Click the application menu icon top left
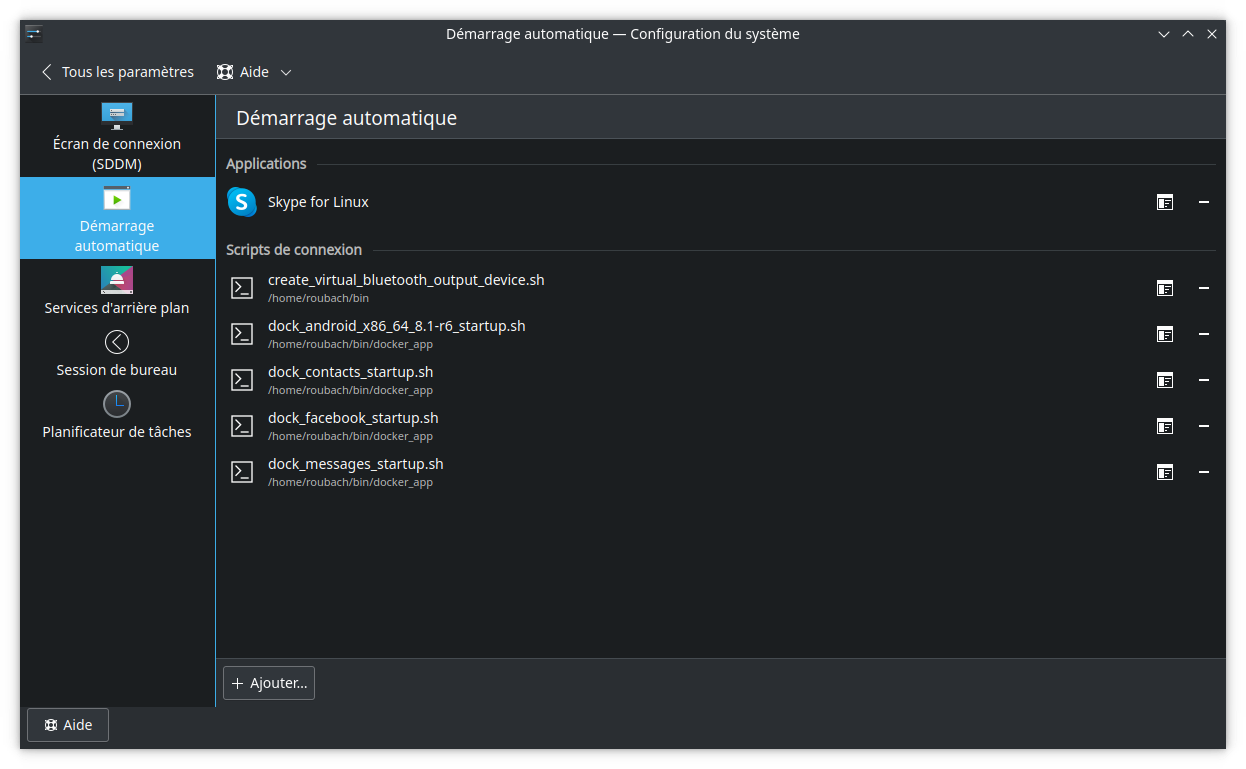 [34, 33]
